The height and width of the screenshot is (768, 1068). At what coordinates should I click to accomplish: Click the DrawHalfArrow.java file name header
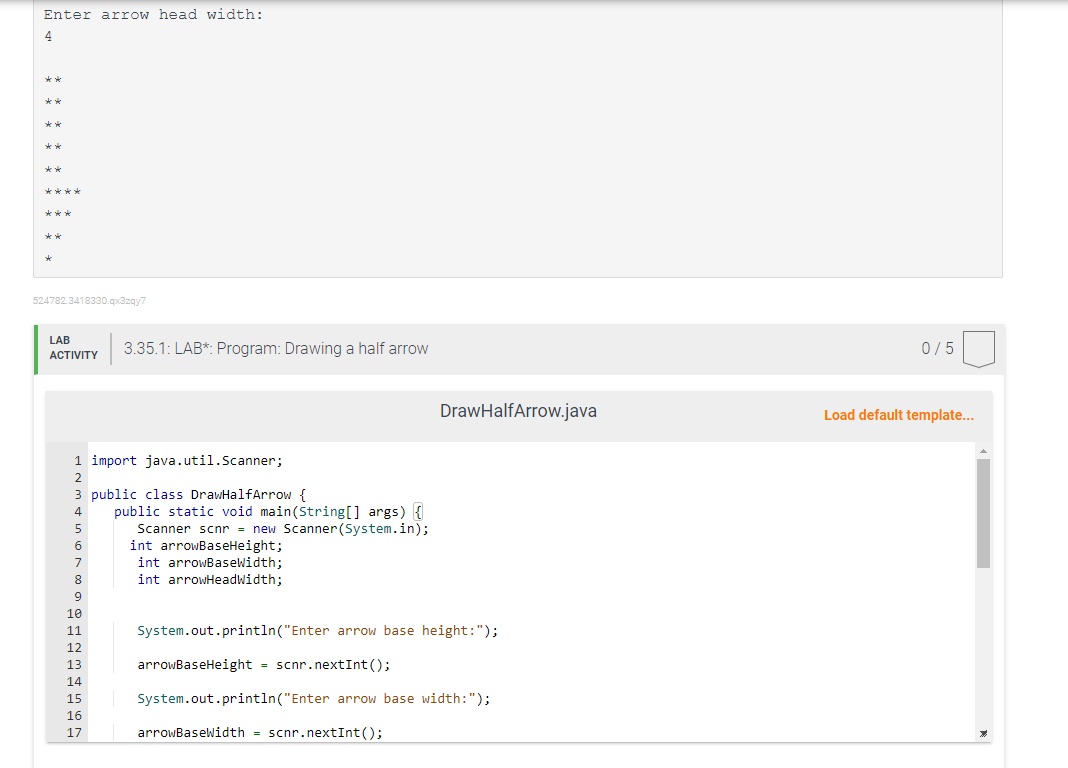[517, 410]
